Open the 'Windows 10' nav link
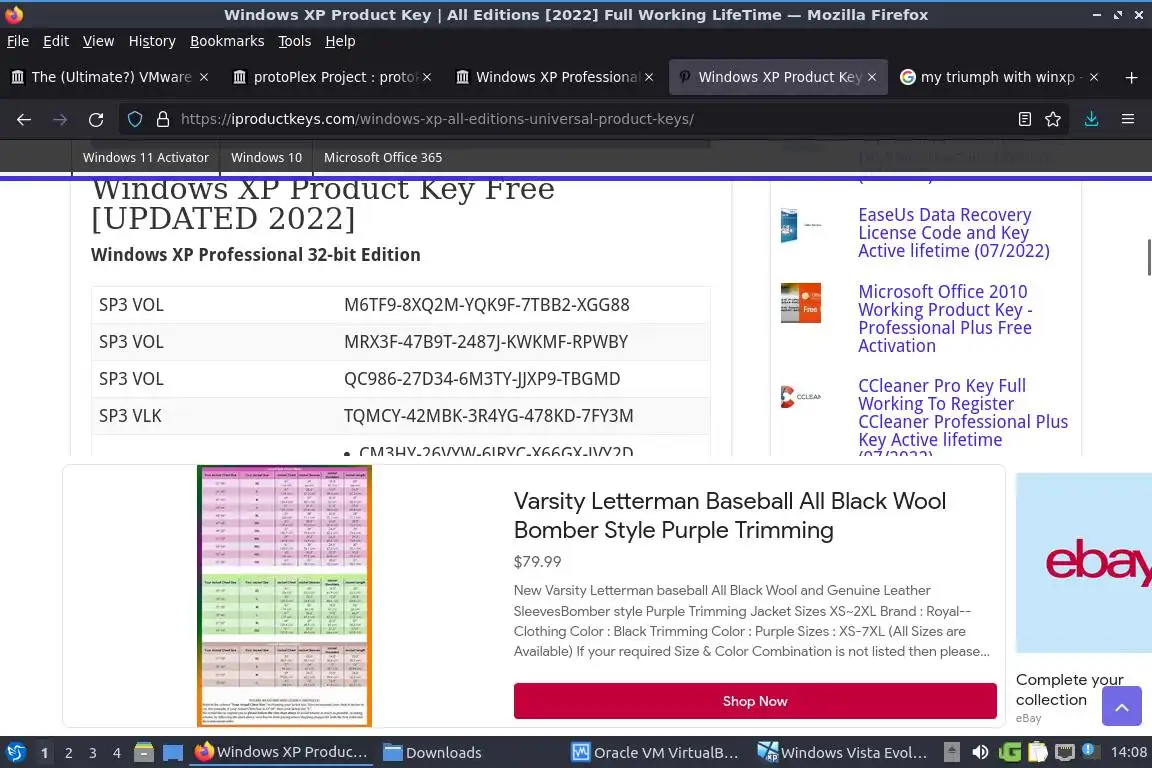 pyautogui.click(x=267, y=157)
